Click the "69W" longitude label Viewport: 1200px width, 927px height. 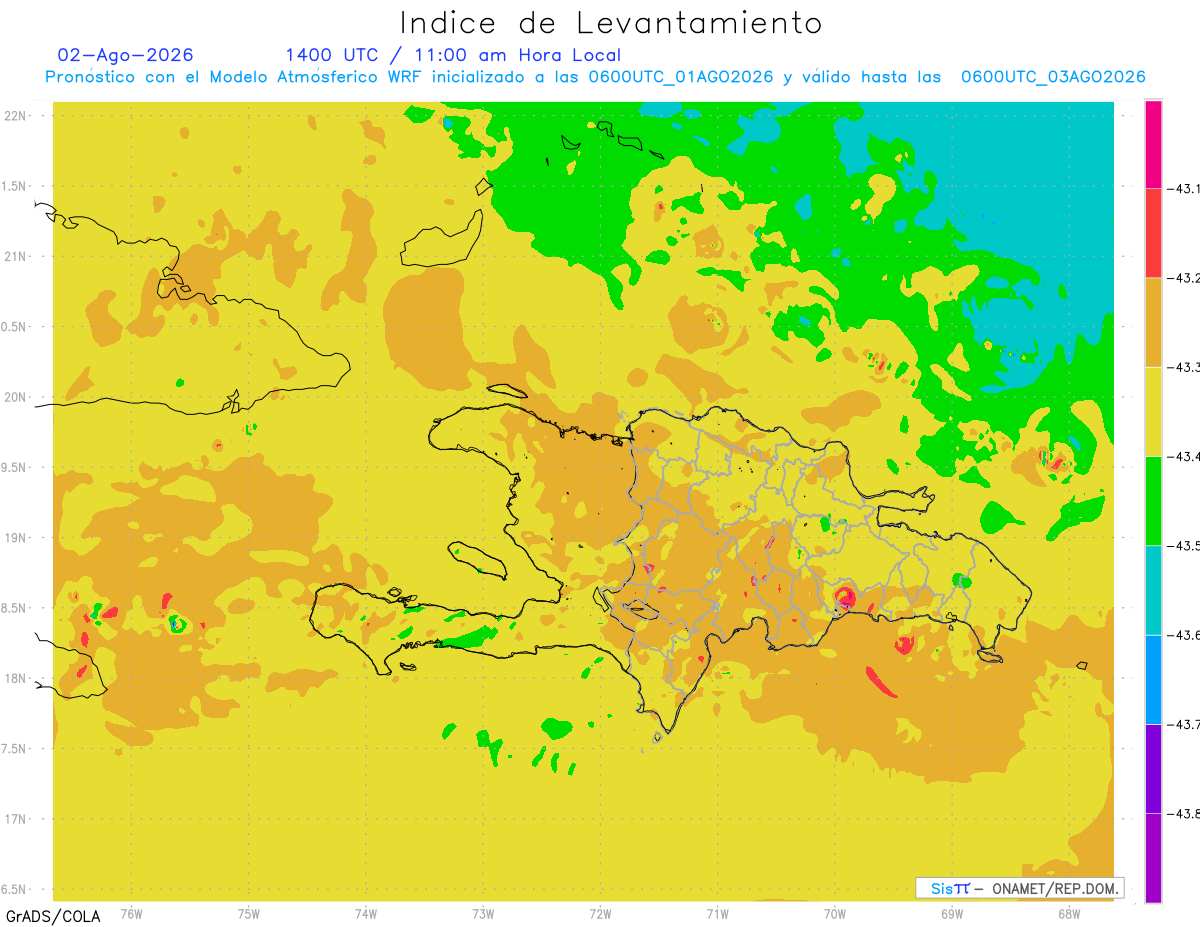pyautogui.click(x=952, y=913)
